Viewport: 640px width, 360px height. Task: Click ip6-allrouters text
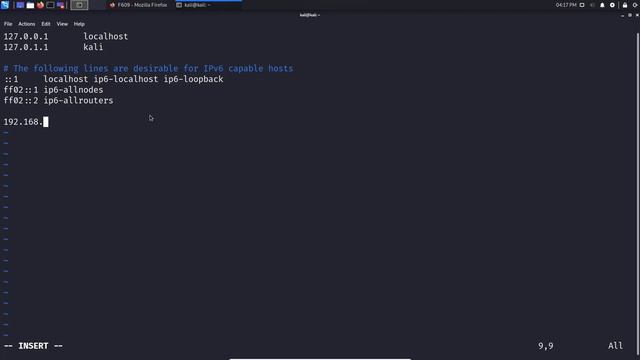tap(78, 100)
